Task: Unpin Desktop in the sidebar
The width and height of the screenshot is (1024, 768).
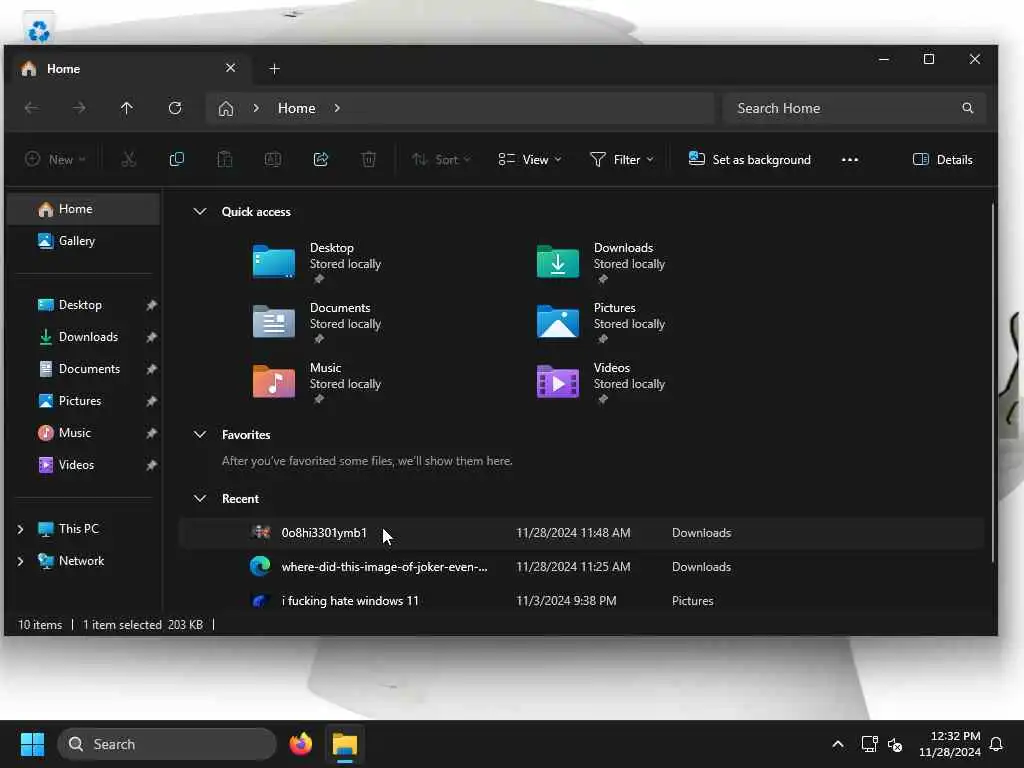Action: pyautogui.click(x=152, y=305)
